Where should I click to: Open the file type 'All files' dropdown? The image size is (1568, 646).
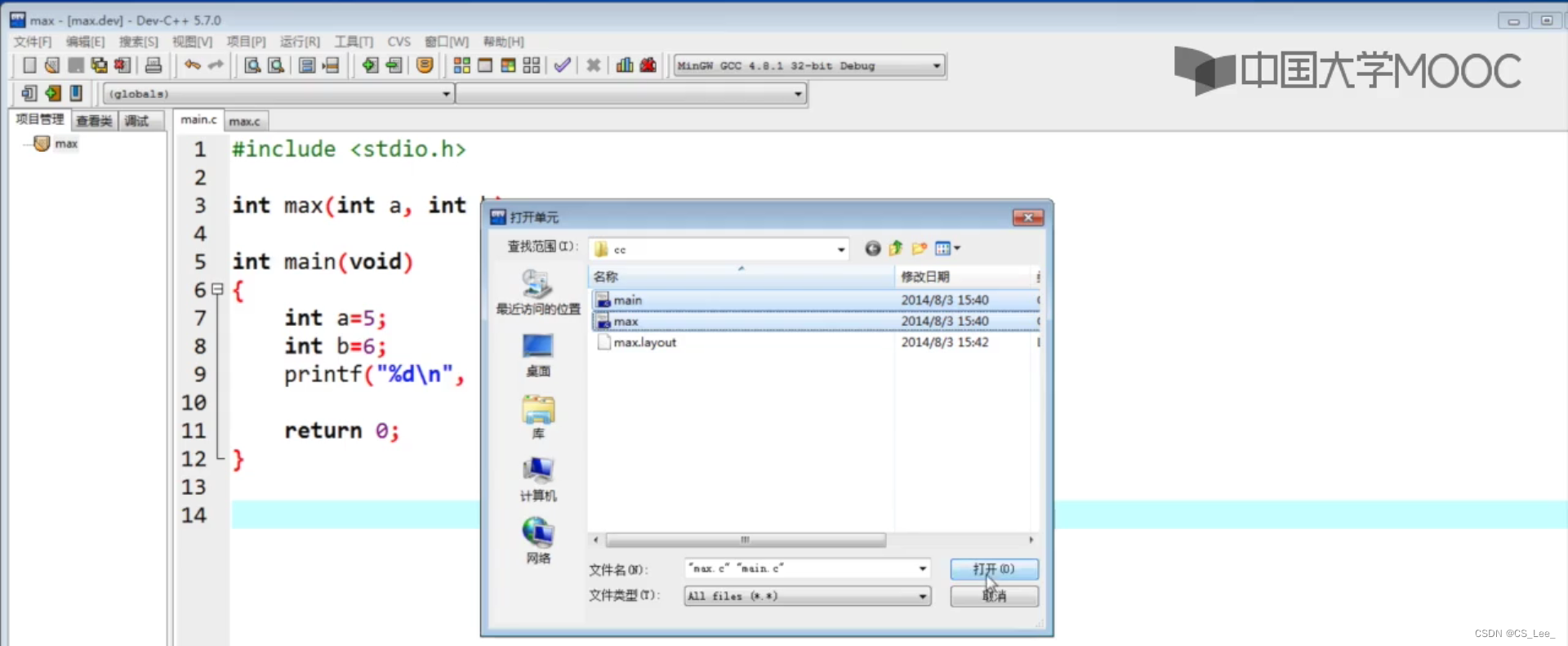(x=922, y=596)
